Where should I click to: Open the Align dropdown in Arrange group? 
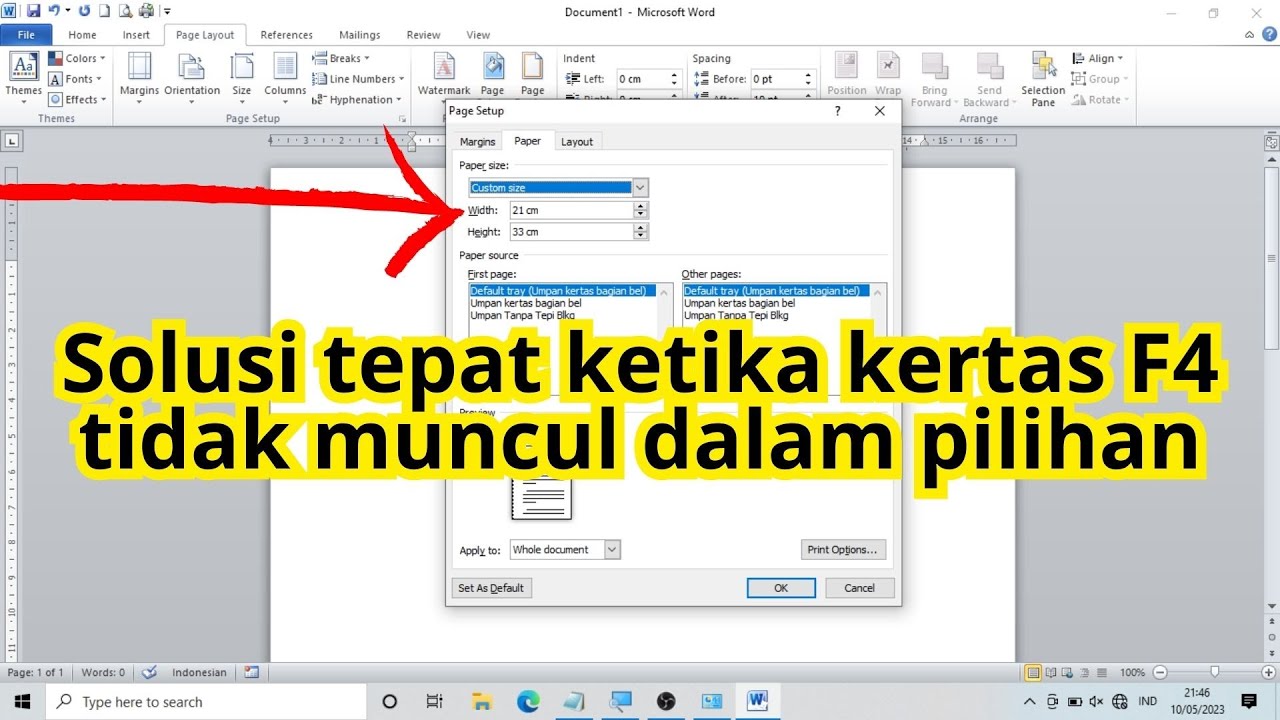pyautogui.click(x=1097, y=58)
